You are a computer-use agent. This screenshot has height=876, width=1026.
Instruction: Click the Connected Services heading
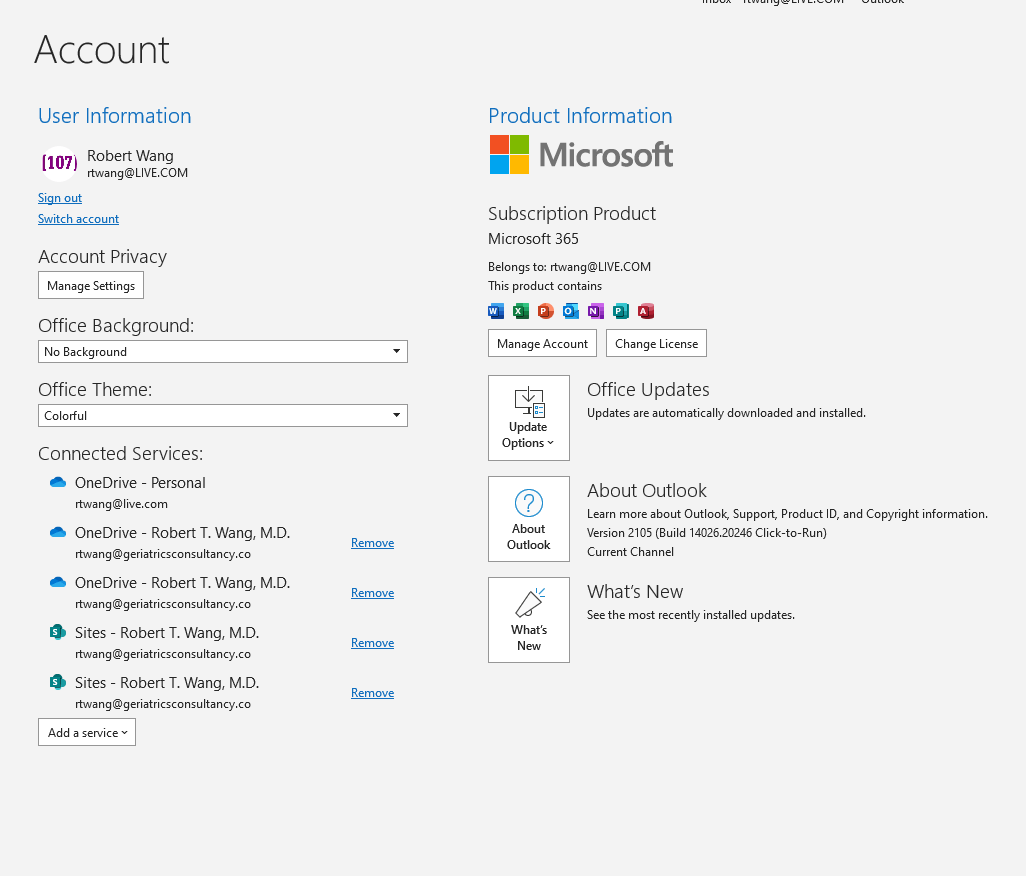pyautogui.click(x=120, y=454)
